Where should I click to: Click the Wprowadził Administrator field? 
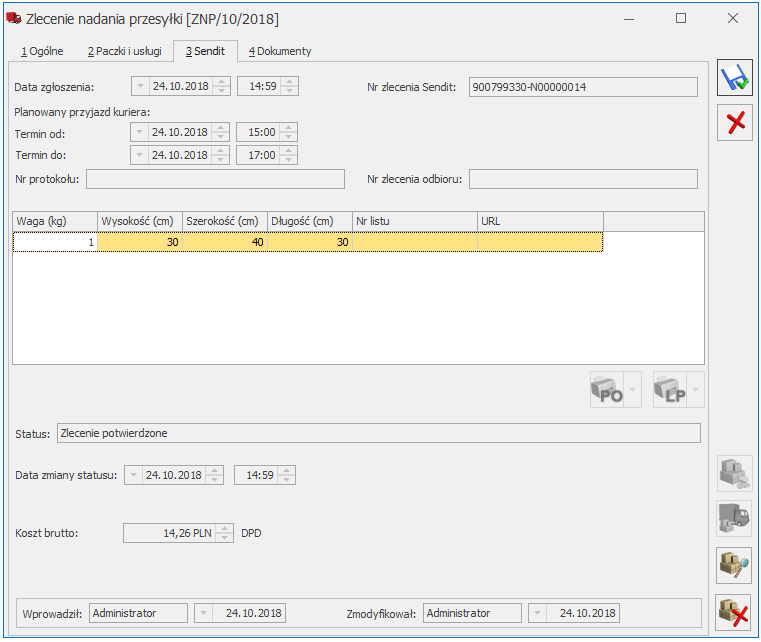[138, 613]
